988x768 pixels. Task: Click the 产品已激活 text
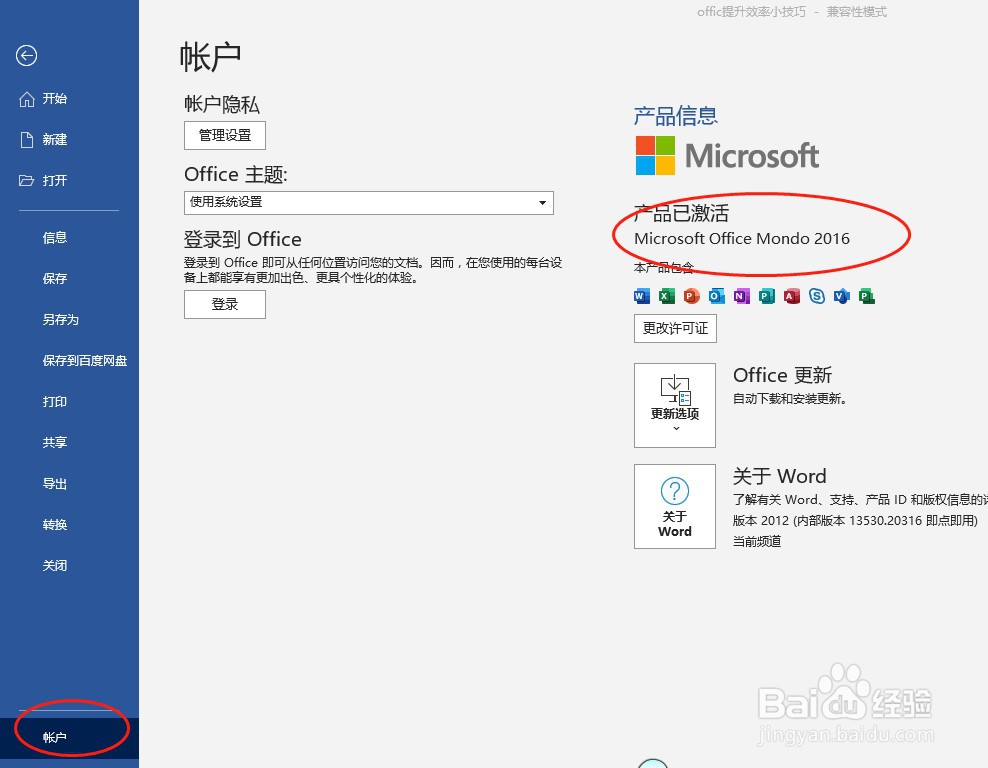pyautogui.click(x=681, y=213)
